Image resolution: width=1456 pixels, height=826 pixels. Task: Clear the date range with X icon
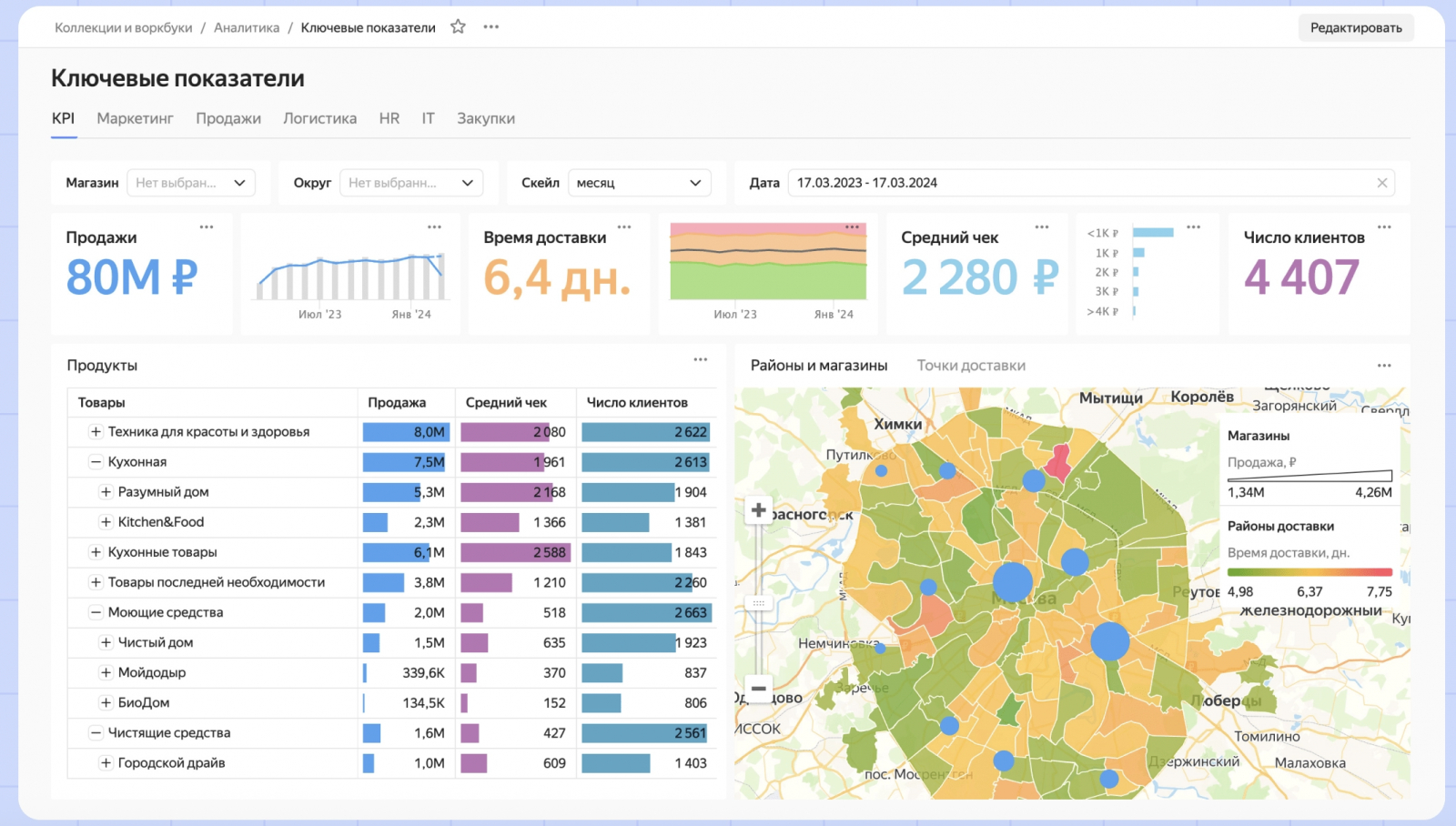(1382, 183)
